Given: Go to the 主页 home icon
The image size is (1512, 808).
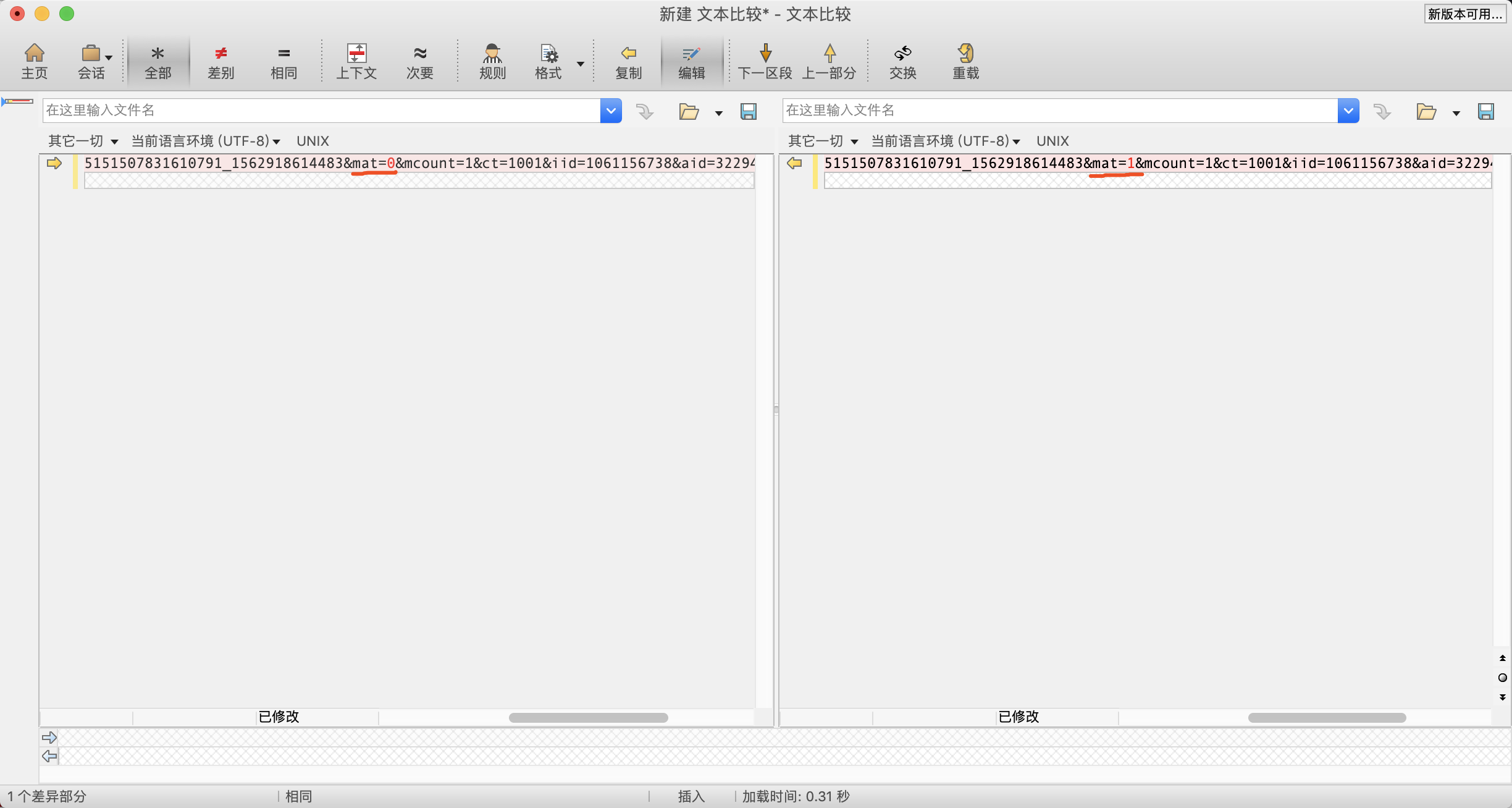Looking at the screenshot, I should [35, 61].
